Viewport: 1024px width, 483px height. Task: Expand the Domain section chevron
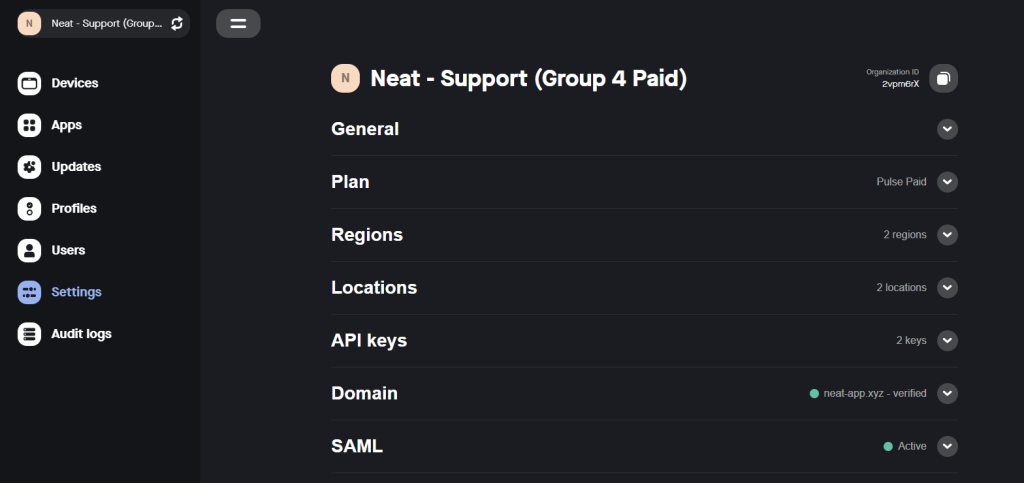(947, 394)
